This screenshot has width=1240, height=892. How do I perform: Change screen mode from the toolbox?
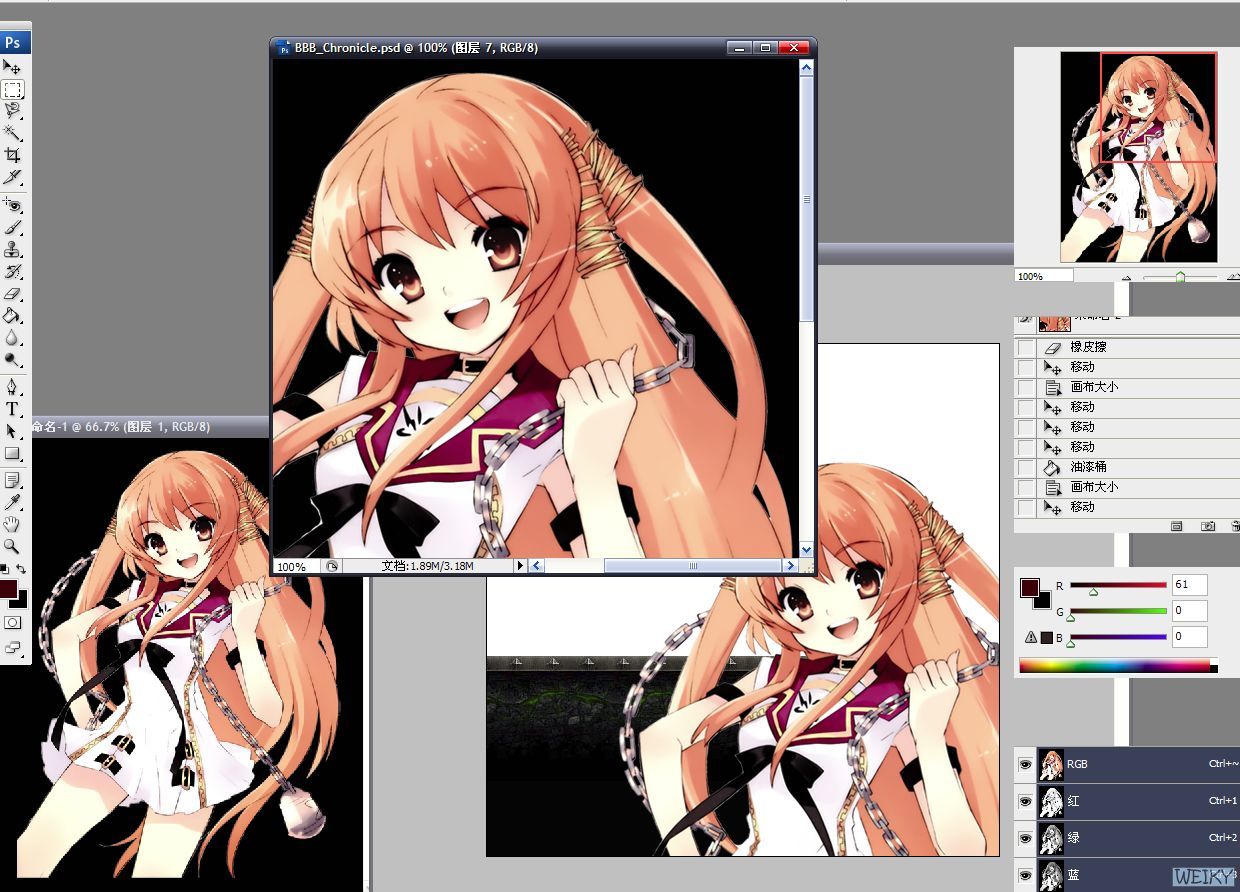(13, 647)
